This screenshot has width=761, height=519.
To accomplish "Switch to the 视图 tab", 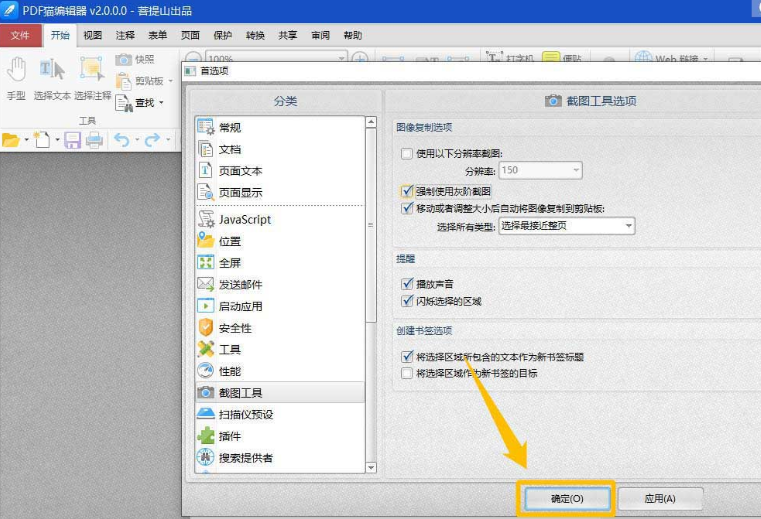I will pyautogui.click(x=92, y=35).
